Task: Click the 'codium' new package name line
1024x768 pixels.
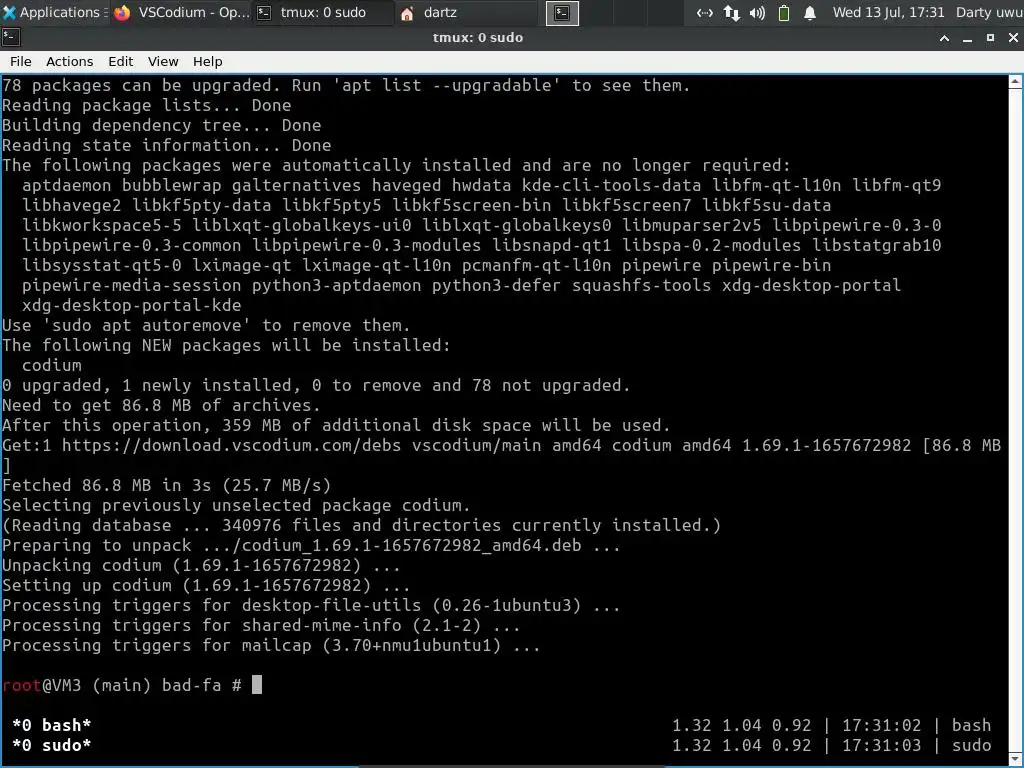Action: pos(52,365)
